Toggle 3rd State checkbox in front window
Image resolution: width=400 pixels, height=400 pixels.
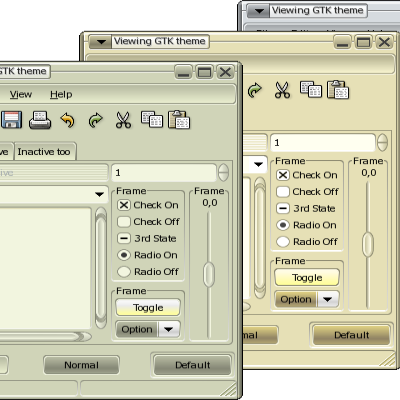click(124, 238)
